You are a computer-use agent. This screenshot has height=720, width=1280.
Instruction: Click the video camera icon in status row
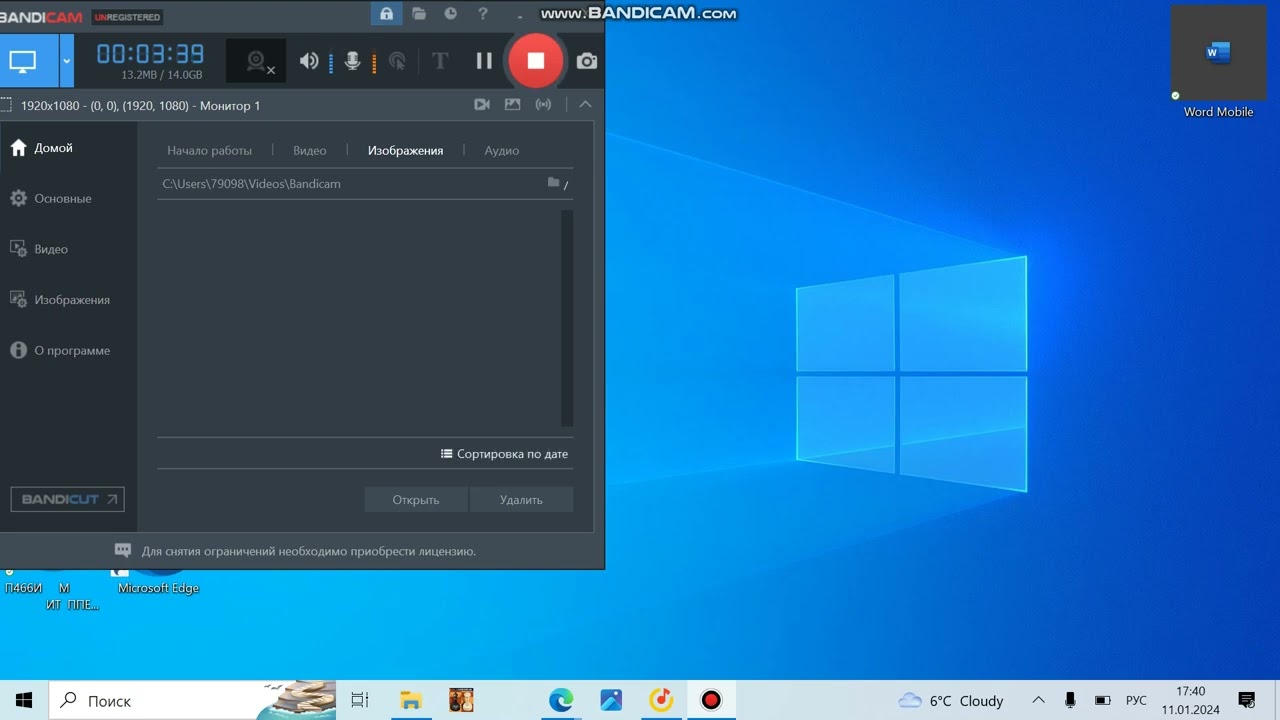pos(482,104)
